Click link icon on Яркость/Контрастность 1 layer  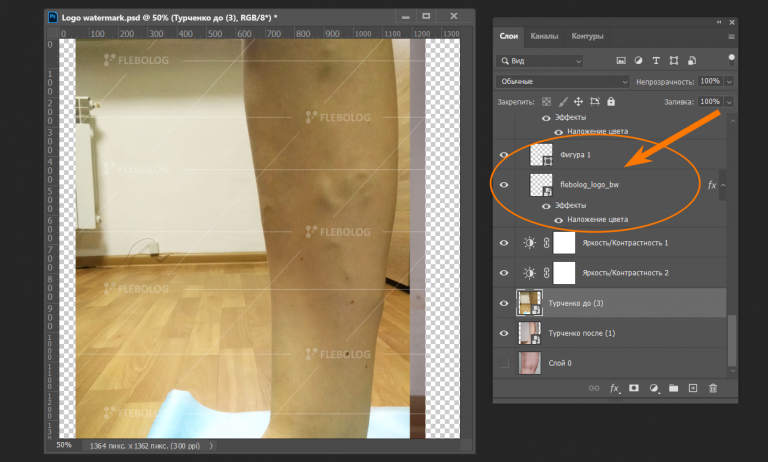coord(546,243)
